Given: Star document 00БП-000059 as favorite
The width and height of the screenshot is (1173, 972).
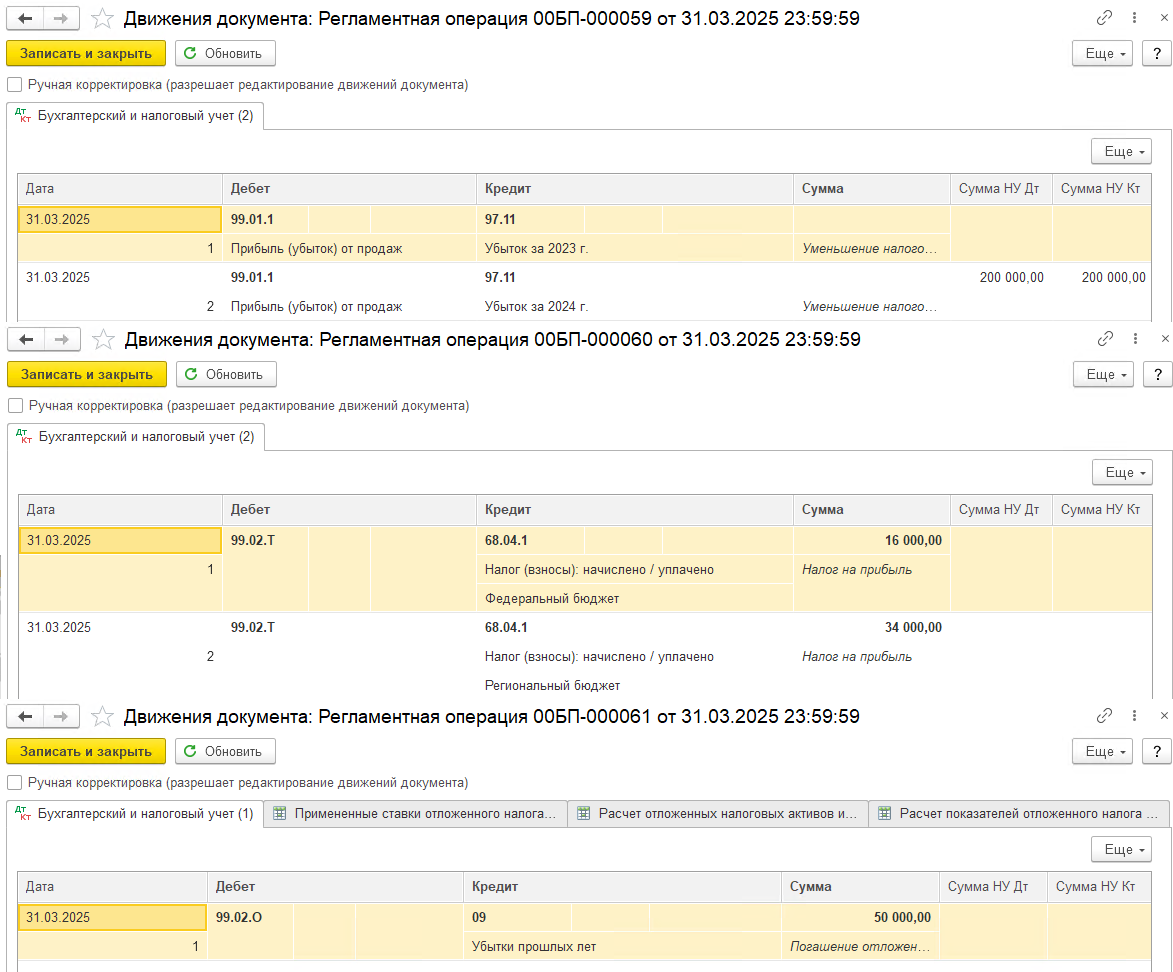Looking at the screenshot, I should pyautogui.click(x=102, y=18).
